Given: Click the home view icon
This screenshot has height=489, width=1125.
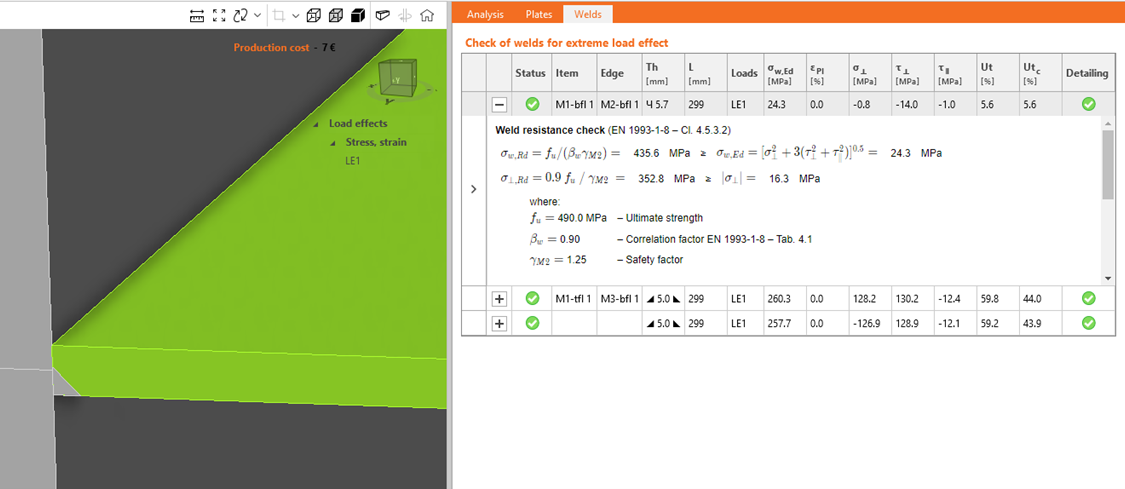Looking at the screenshot, I should pos(427,15).
